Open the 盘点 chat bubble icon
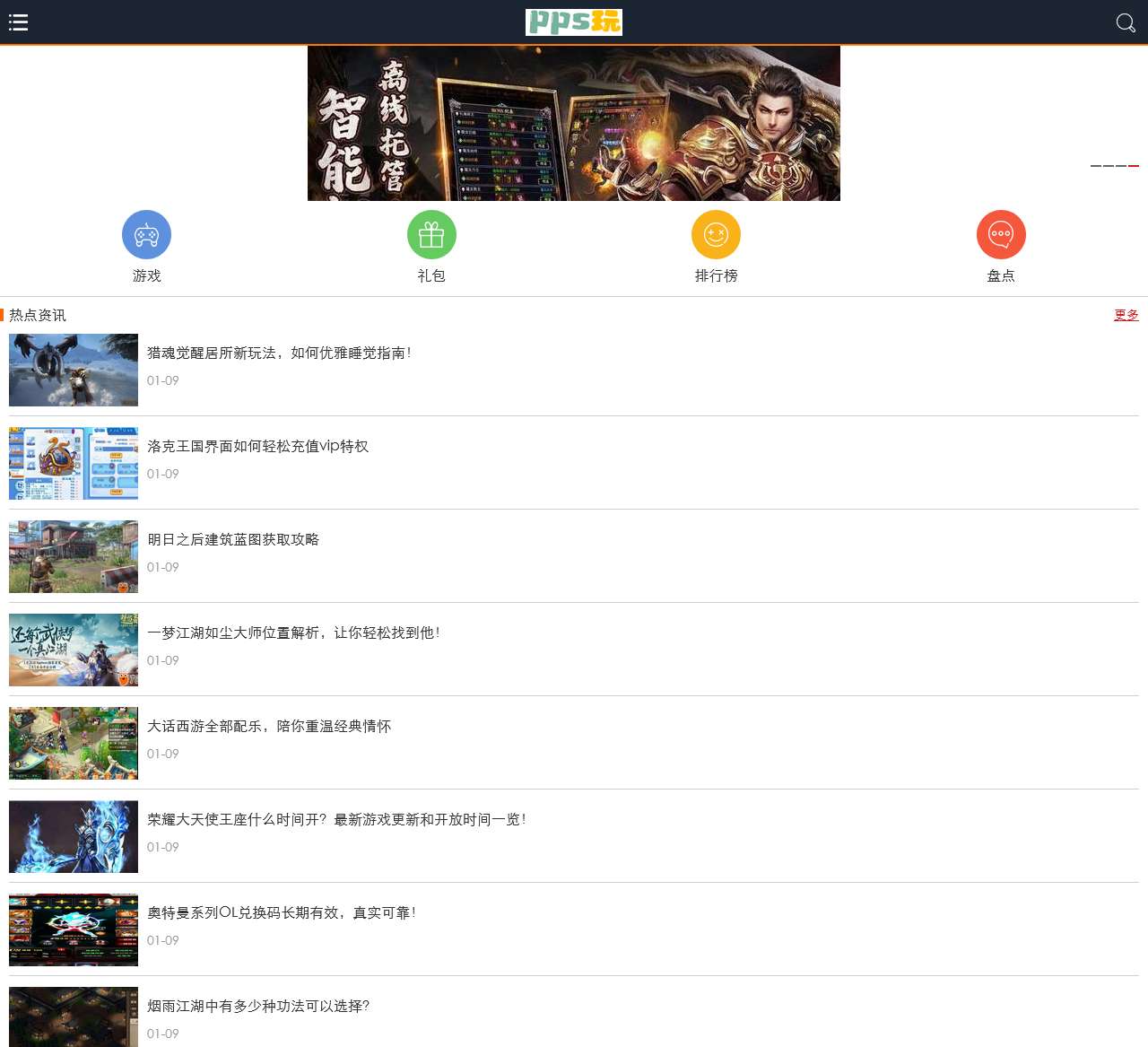Viewport: 1148px width, 1047px height. 1001,235
